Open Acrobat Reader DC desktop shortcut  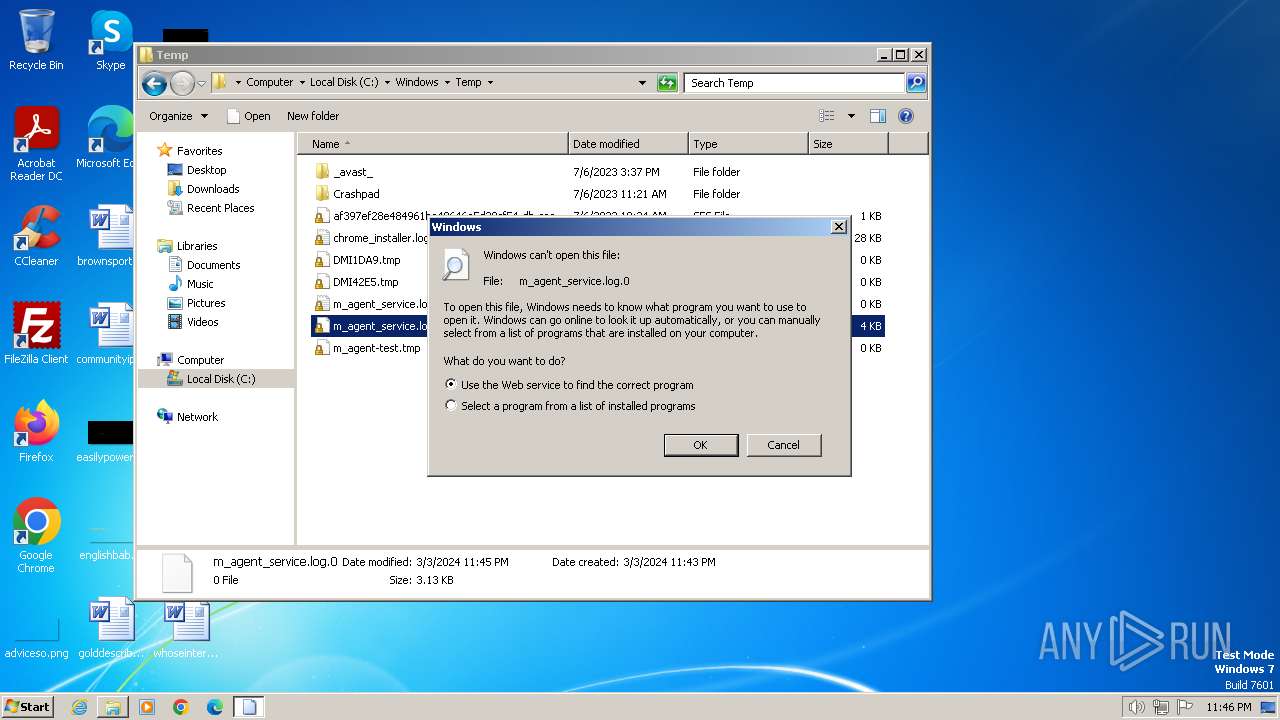click(x=36, y=144)
